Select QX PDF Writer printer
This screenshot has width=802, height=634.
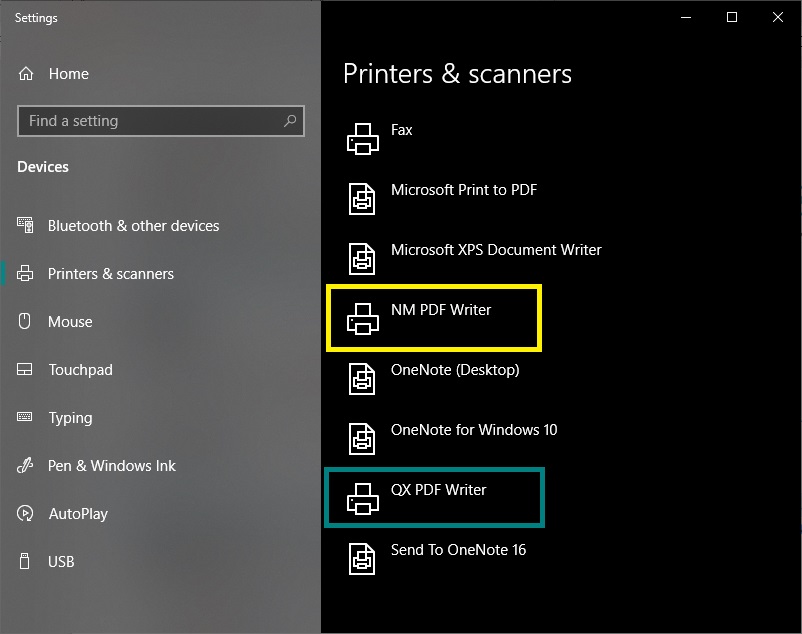434,497
